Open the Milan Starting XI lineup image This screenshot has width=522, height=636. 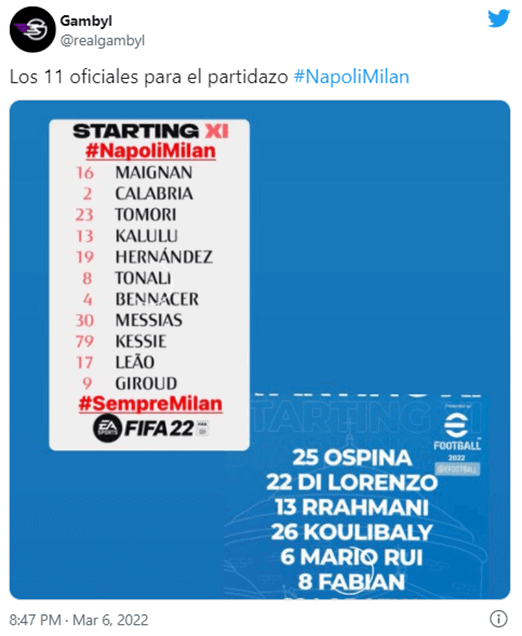point(149,285)
